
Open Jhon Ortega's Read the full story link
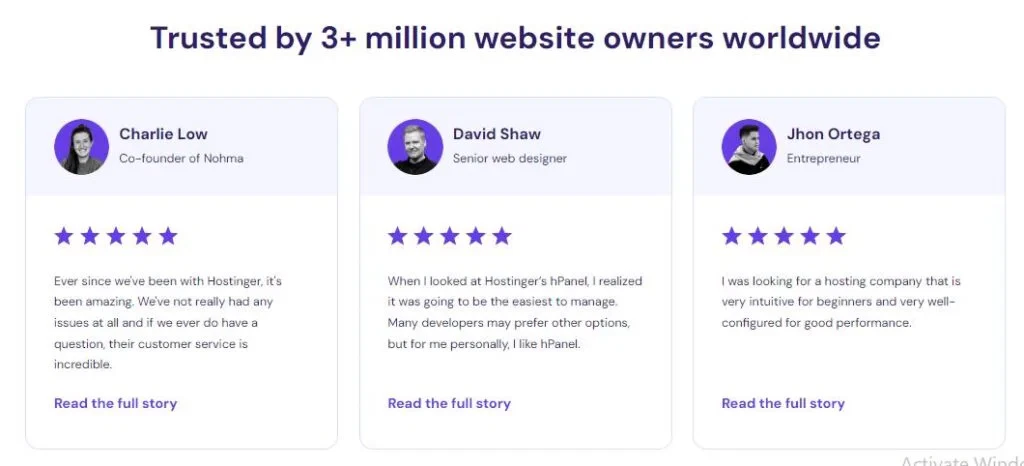click(783, 404)
